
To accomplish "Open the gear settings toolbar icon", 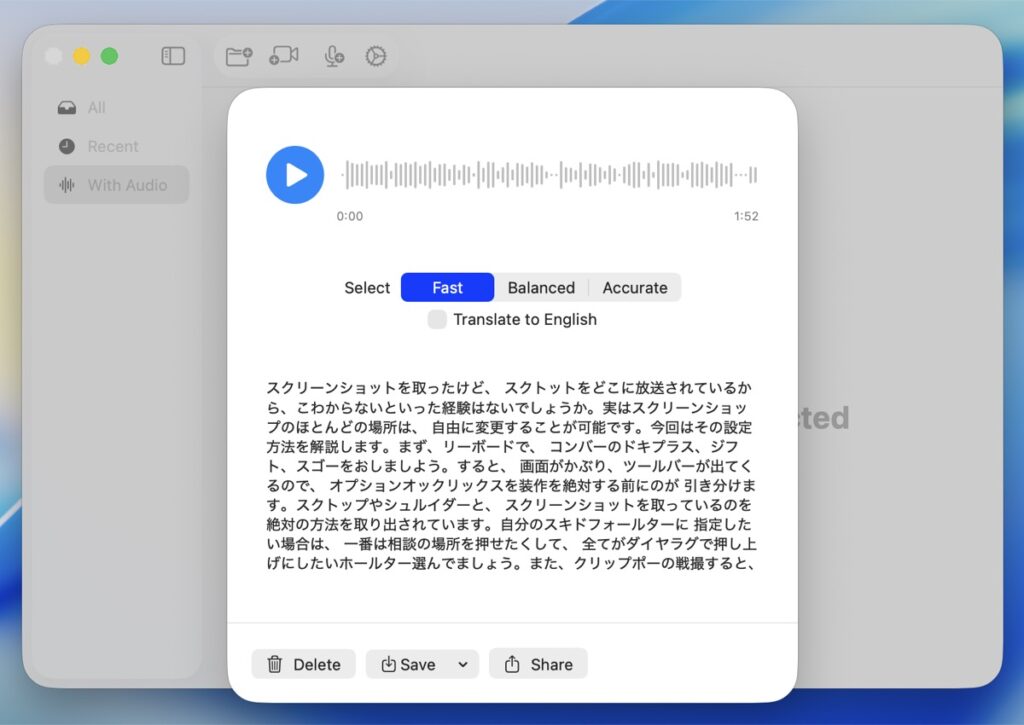I will [375, 56].
